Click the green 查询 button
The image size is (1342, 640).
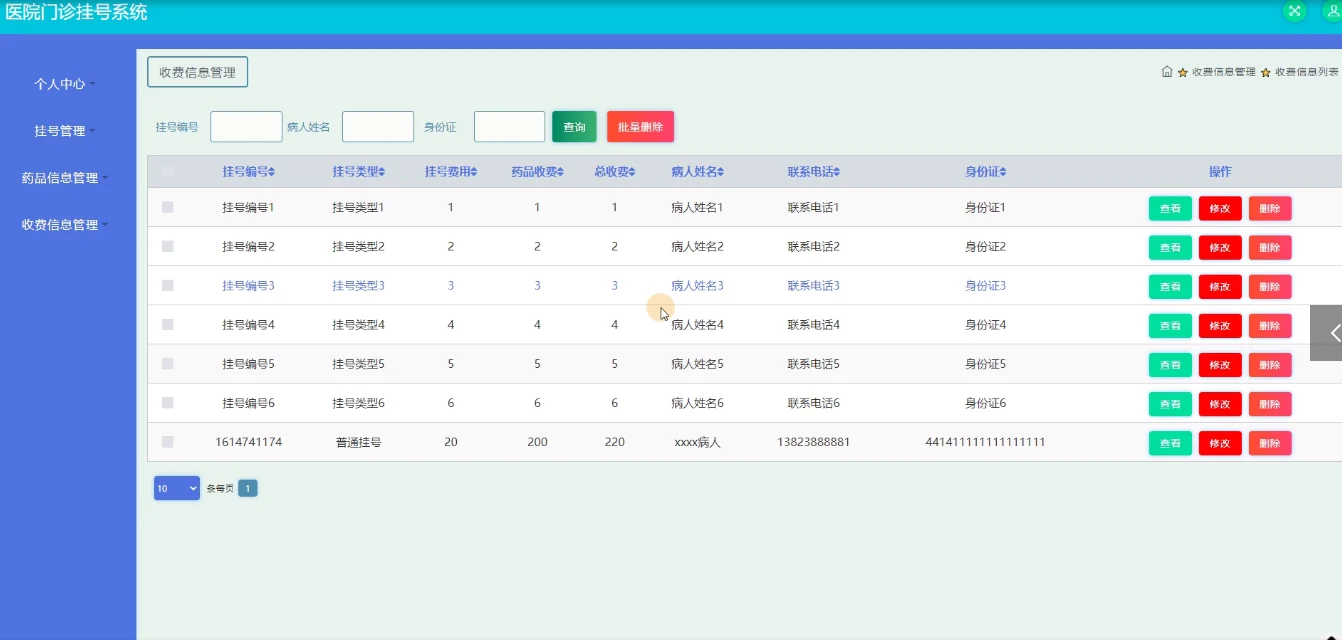pos(574,127)
